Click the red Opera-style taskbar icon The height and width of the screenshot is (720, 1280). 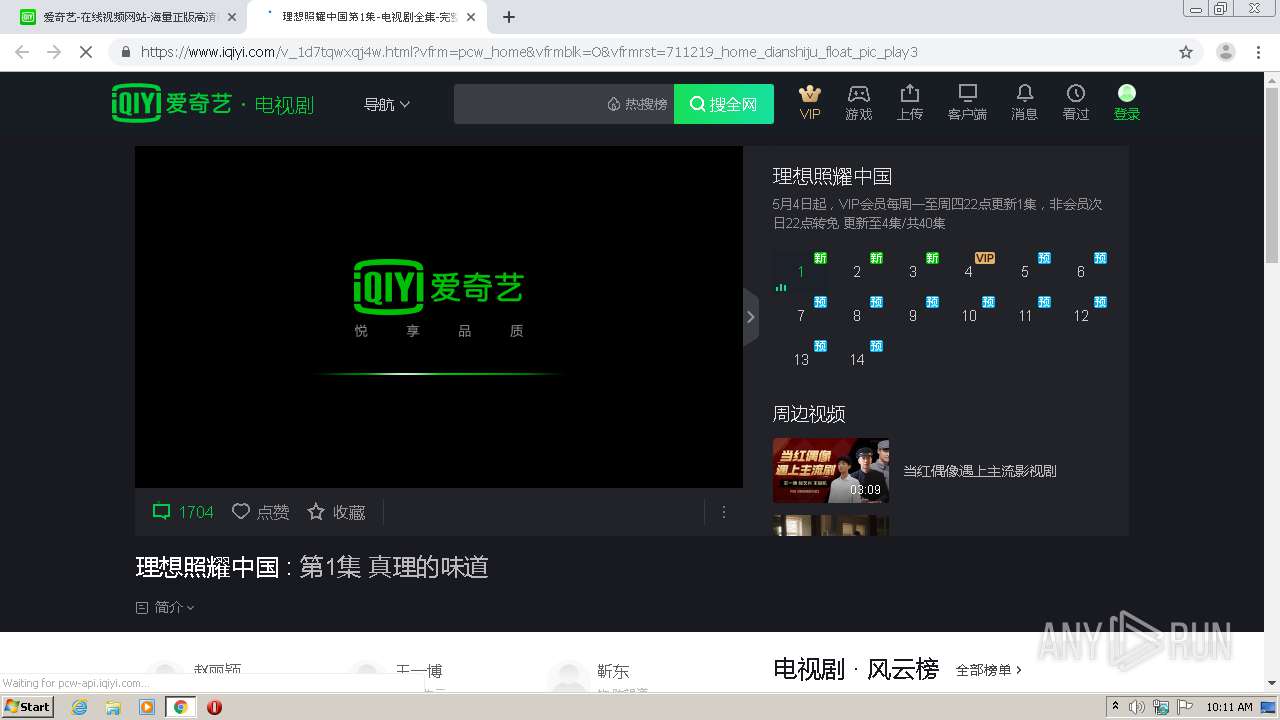(x=214, y=707)
